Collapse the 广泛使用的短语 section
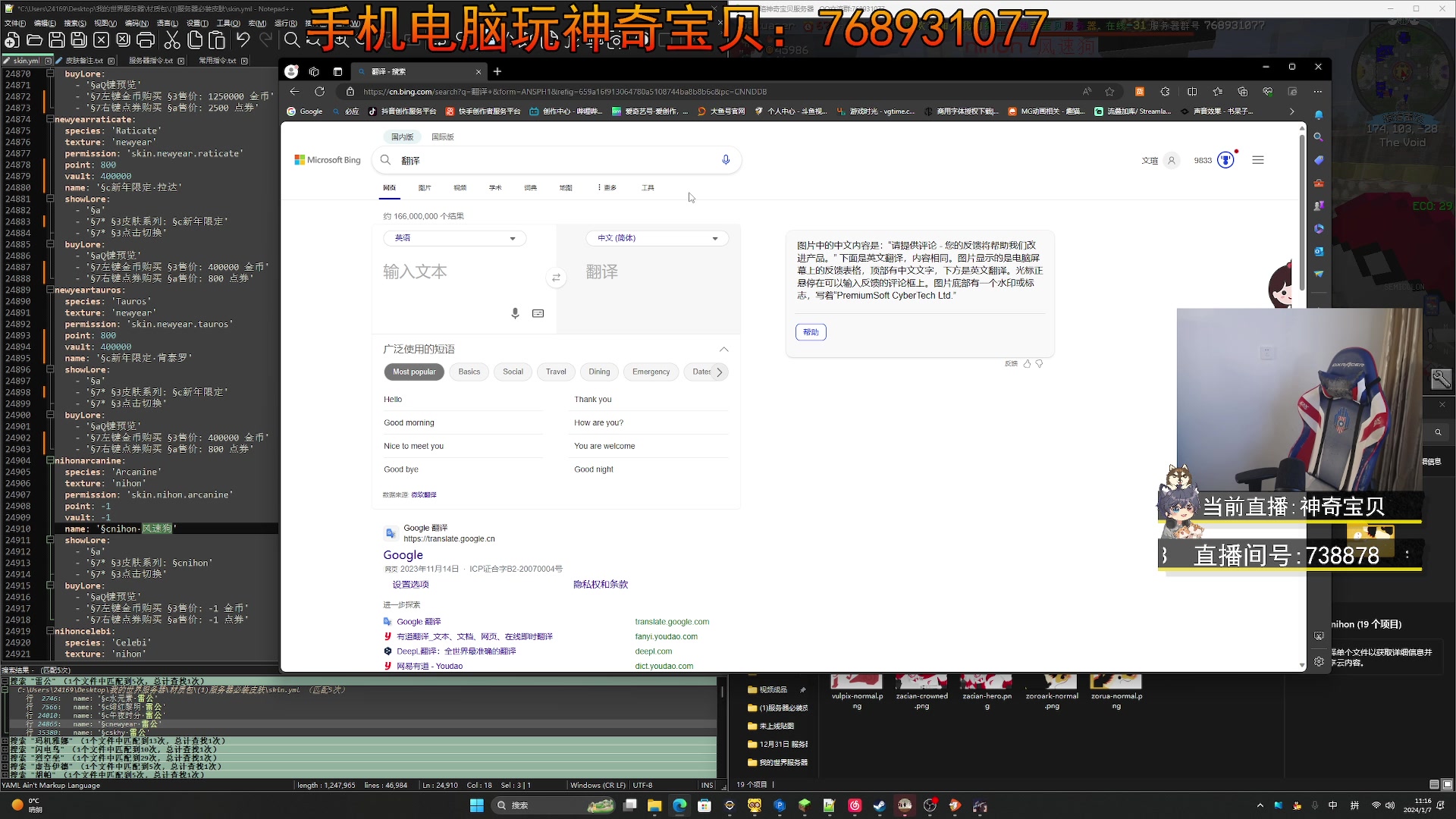The width and height of the screenshot is (1456, 819). click(724, 350)
